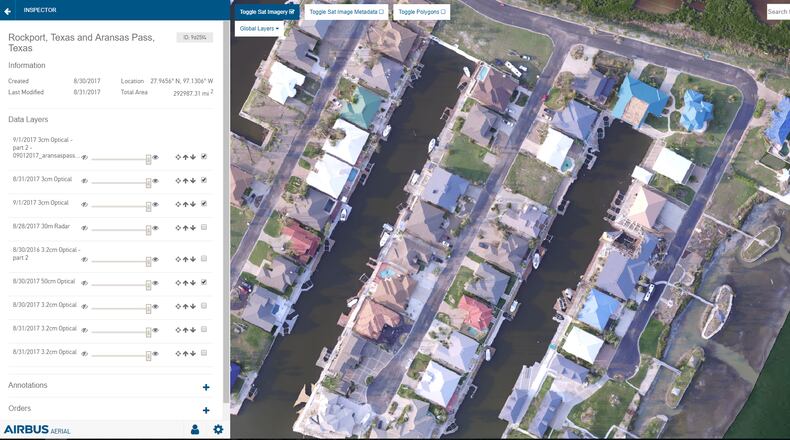Image resolution: width=790 pixels, height=440 pixels.
Task: Open the settings gear icon
Action: click(218, 430)
